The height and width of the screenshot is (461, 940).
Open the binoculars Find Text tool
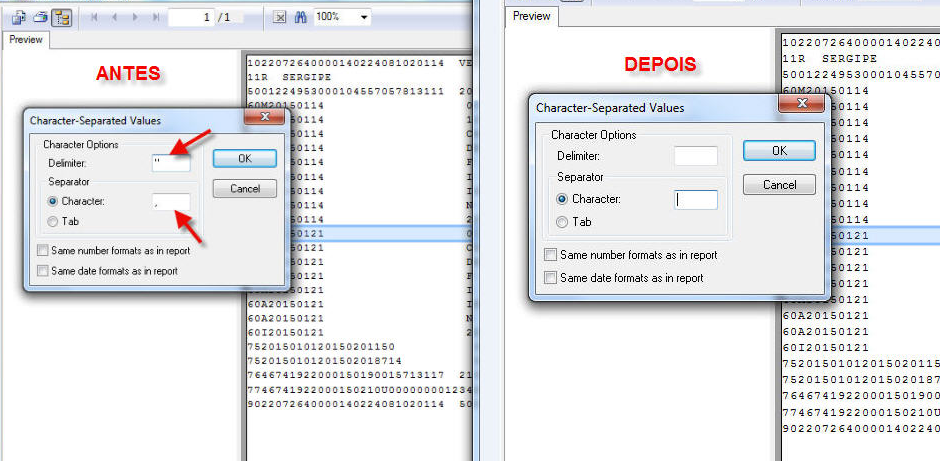pyautogui.click(x=300, y=17)
